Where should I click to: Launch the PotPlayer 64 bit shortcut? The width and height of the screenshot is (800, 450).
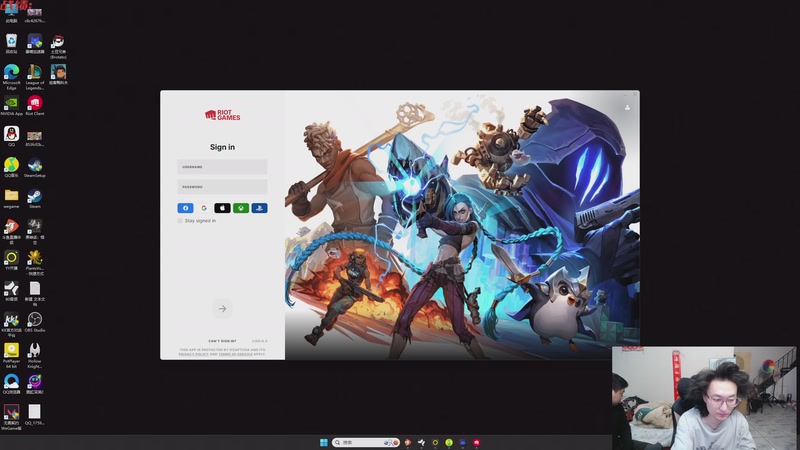pos(11,356)
